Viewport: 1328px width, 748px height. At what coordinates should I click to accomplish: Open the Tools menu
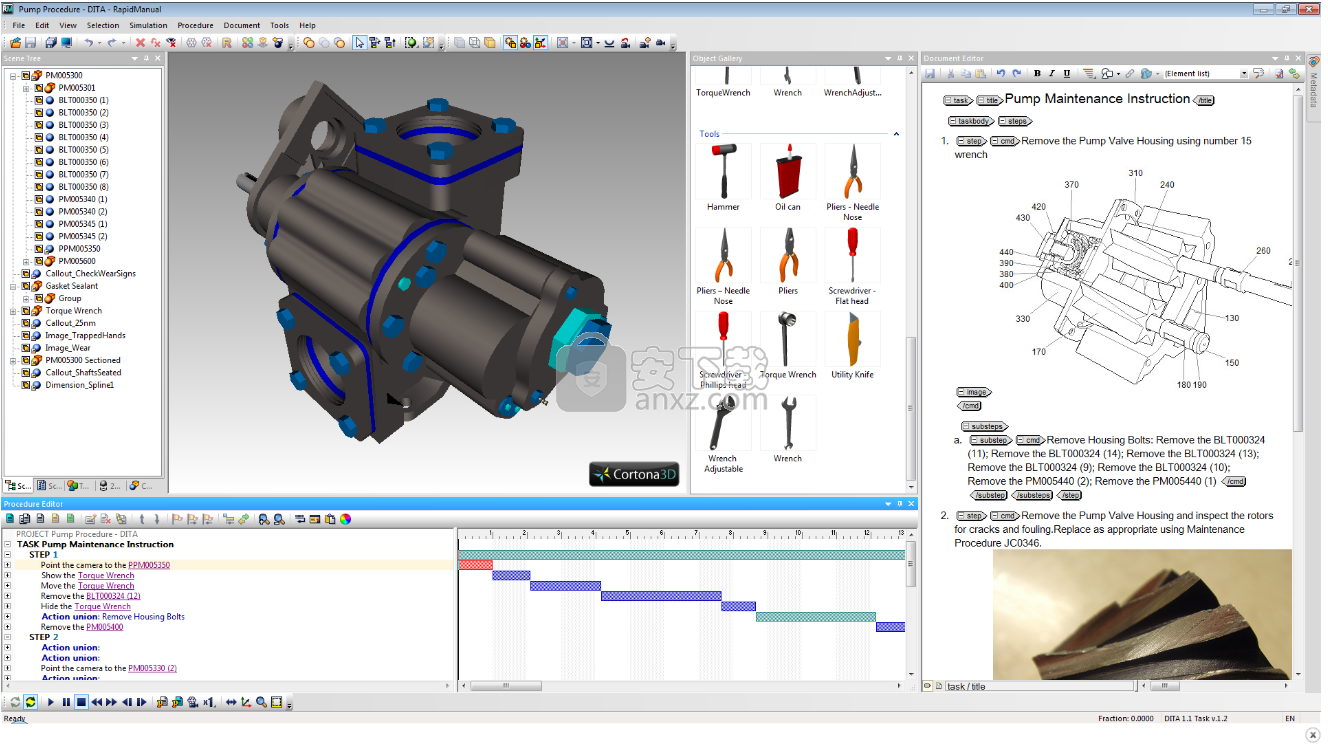click(x=280, y=25)
